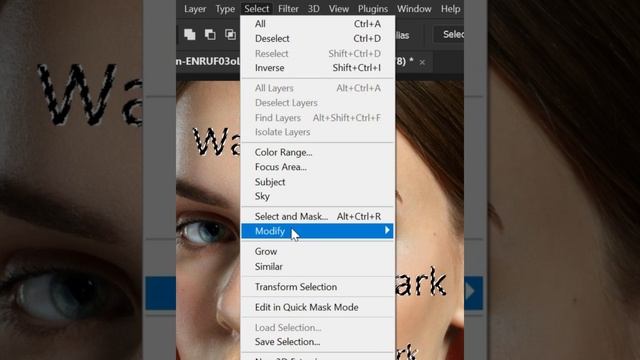Choose Edit in Quick Mask Mode

[x=318, y=307]
